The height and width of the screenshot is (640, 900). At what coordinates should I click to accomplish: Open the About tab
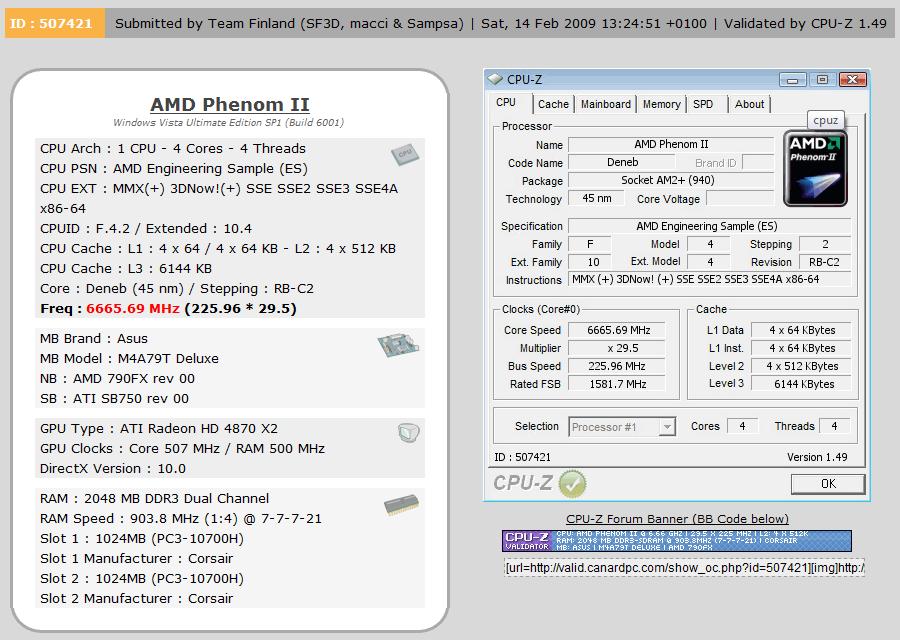pyautogui.click(x=749, y=104)
